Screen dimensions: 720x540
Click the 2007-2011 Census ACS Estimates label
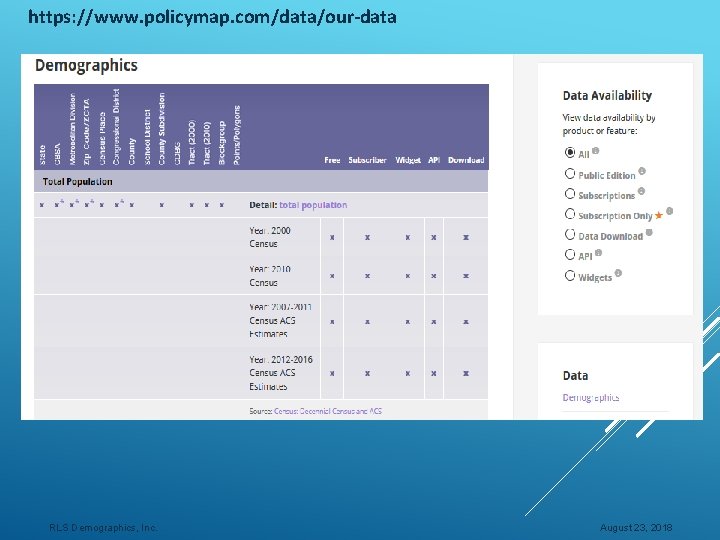coord(281,321)
